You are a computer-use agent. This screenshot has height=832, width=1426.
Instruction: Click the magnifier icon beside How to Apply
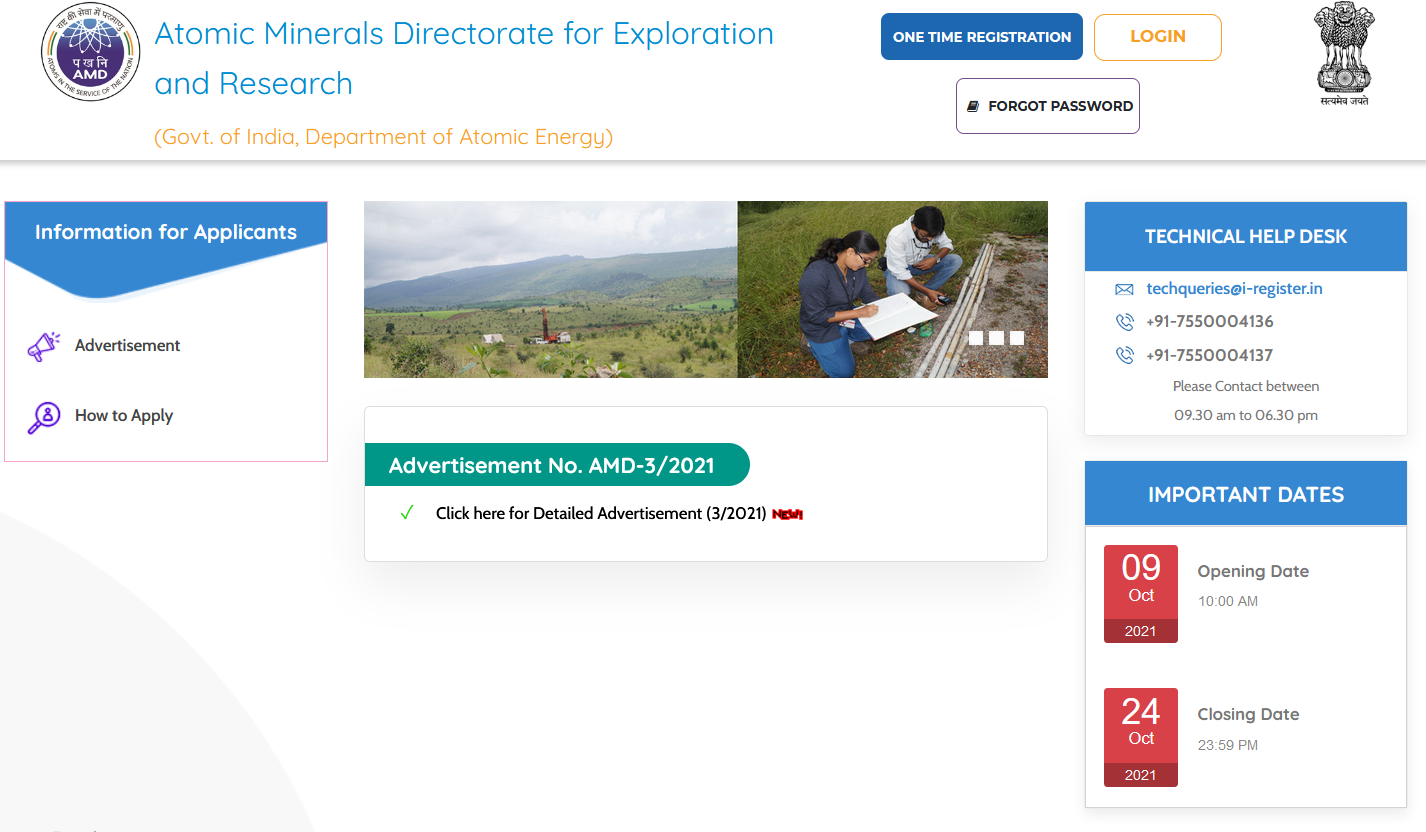[43, 417]
